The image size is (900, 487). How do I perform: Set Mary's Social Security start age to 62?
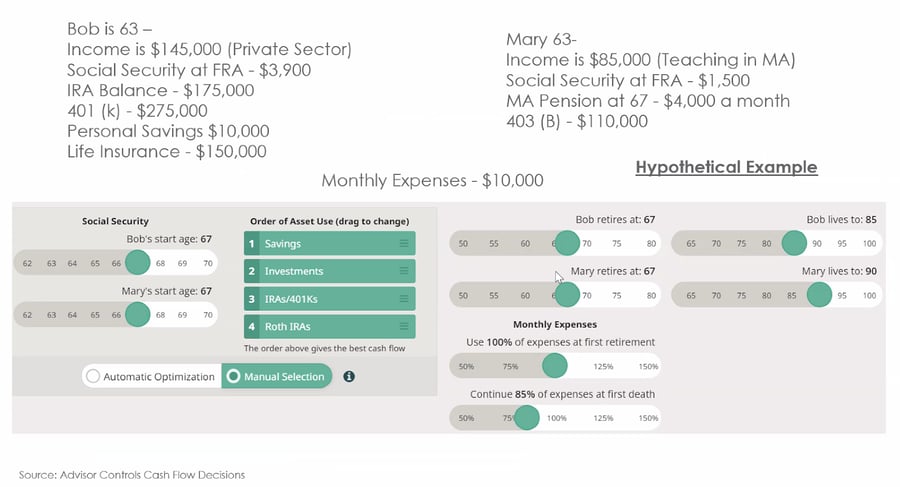(26, 316)
